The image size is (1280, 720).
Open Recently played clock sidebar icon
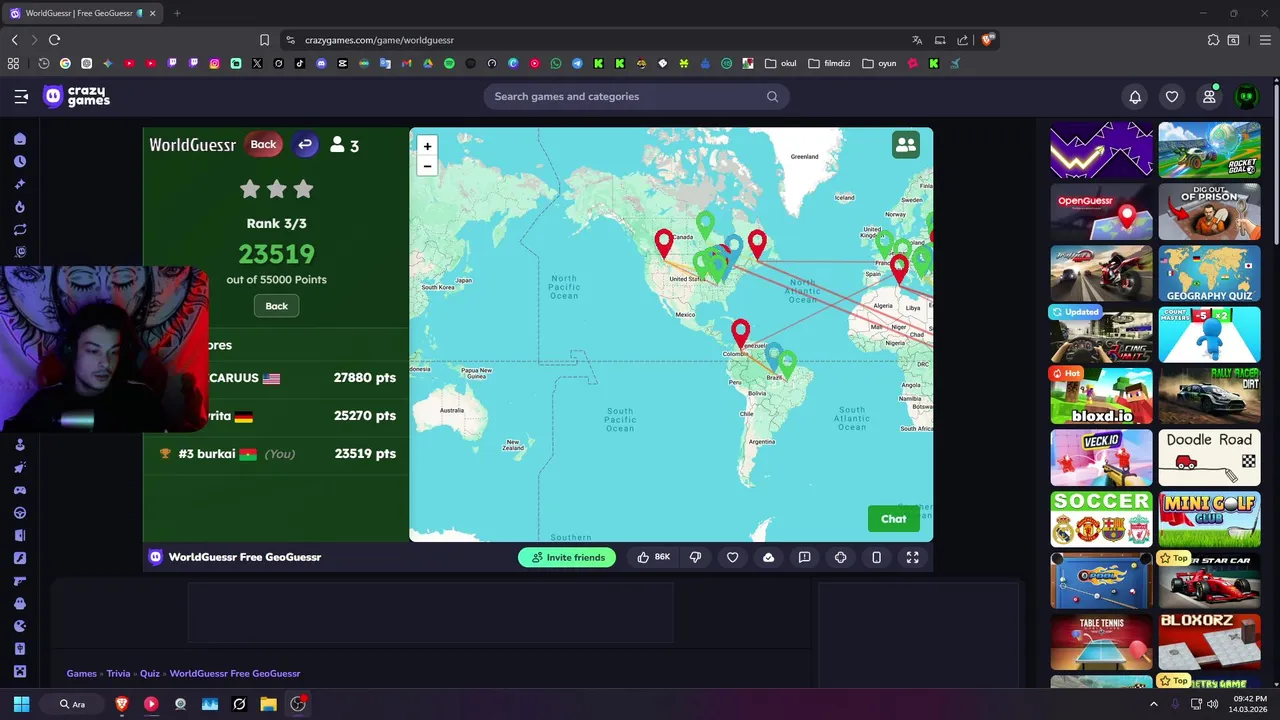(20, 161)
